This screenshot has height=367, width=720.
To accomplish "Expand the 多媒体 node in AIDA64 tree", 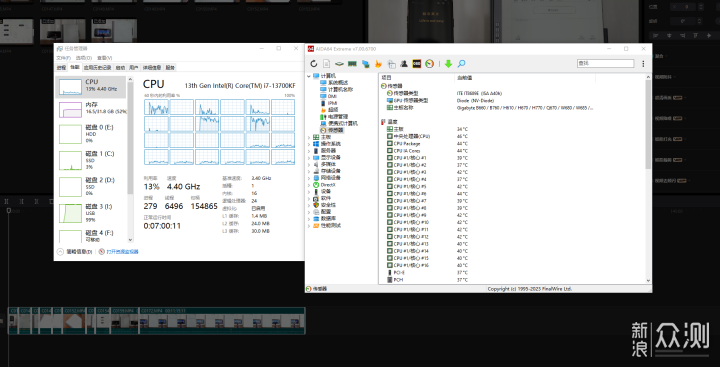I will coord(309,164).
